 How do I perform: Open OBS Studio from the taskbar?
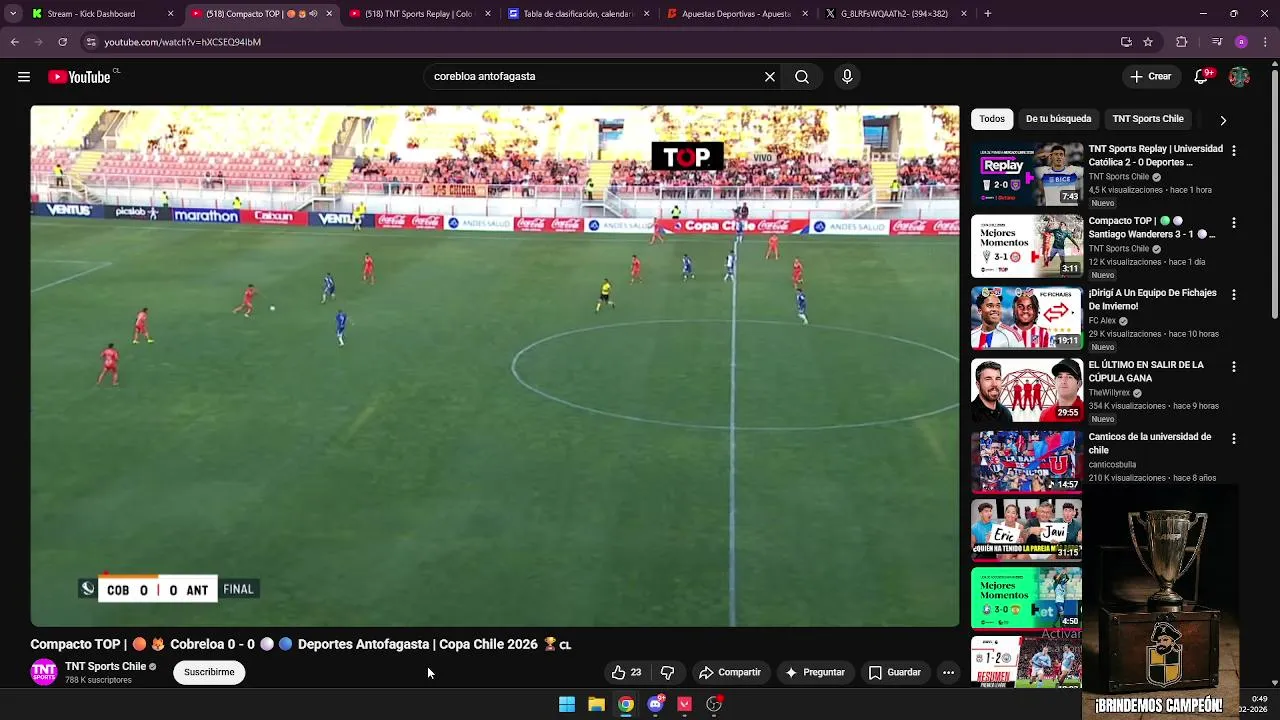(714, 704)
